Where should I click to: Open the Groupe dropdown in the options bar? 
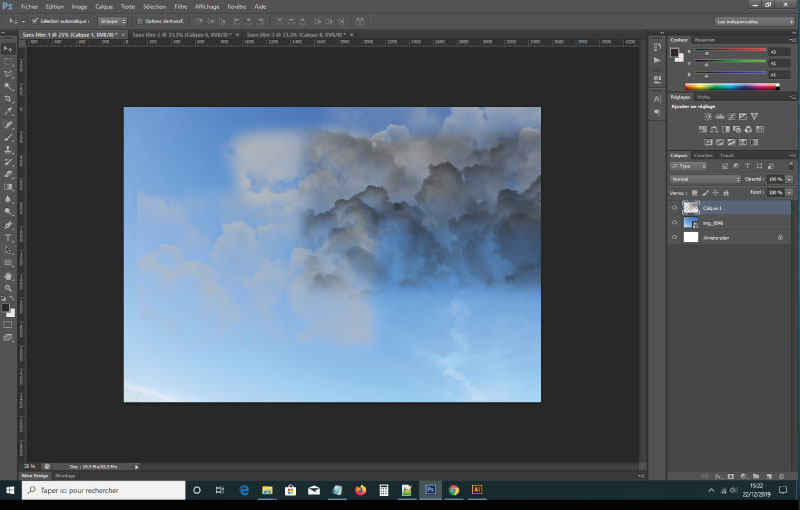point(112,20)
